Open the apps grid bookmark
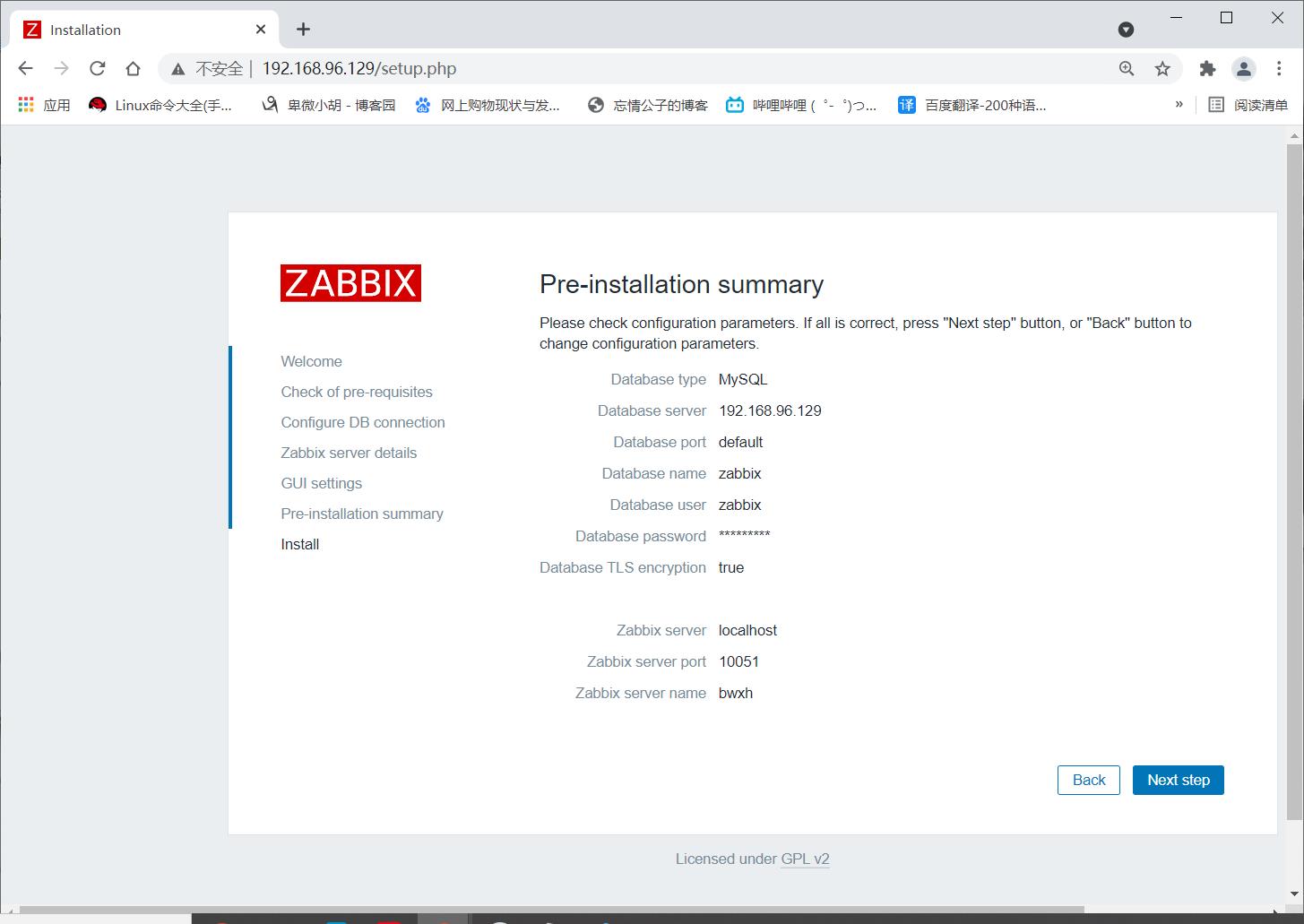Image resolution: width=1304 pixels, height=924 pixels. 44,105
